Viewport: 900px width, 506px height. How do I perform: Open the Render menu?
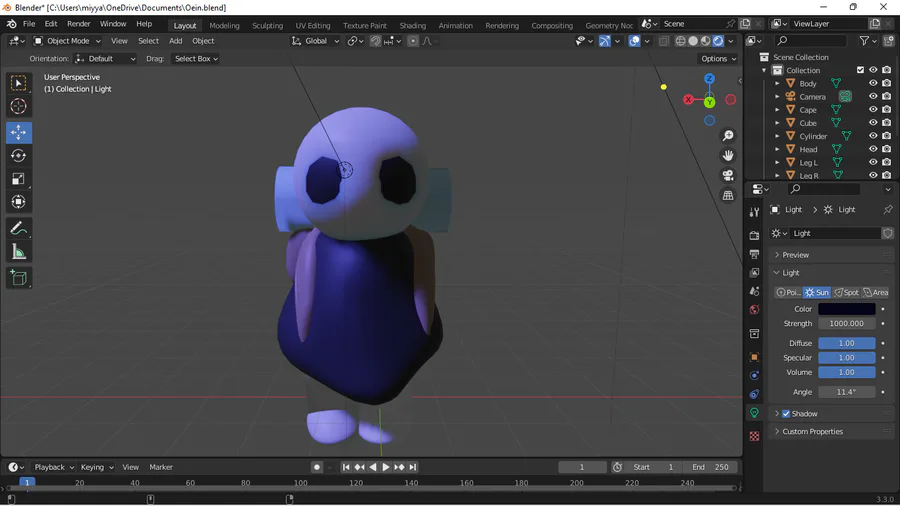tap(78, 24)
